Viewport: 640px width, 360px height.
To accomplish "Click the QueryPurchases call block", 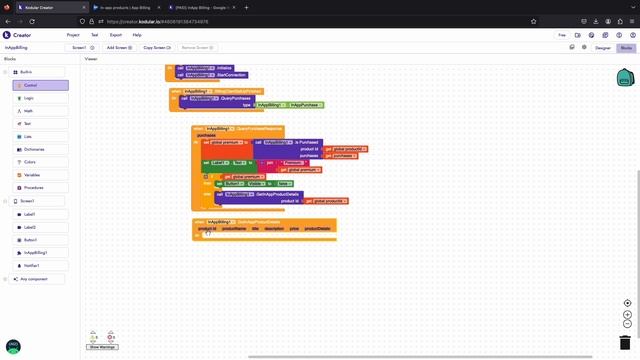I will [x=217, y=102].
